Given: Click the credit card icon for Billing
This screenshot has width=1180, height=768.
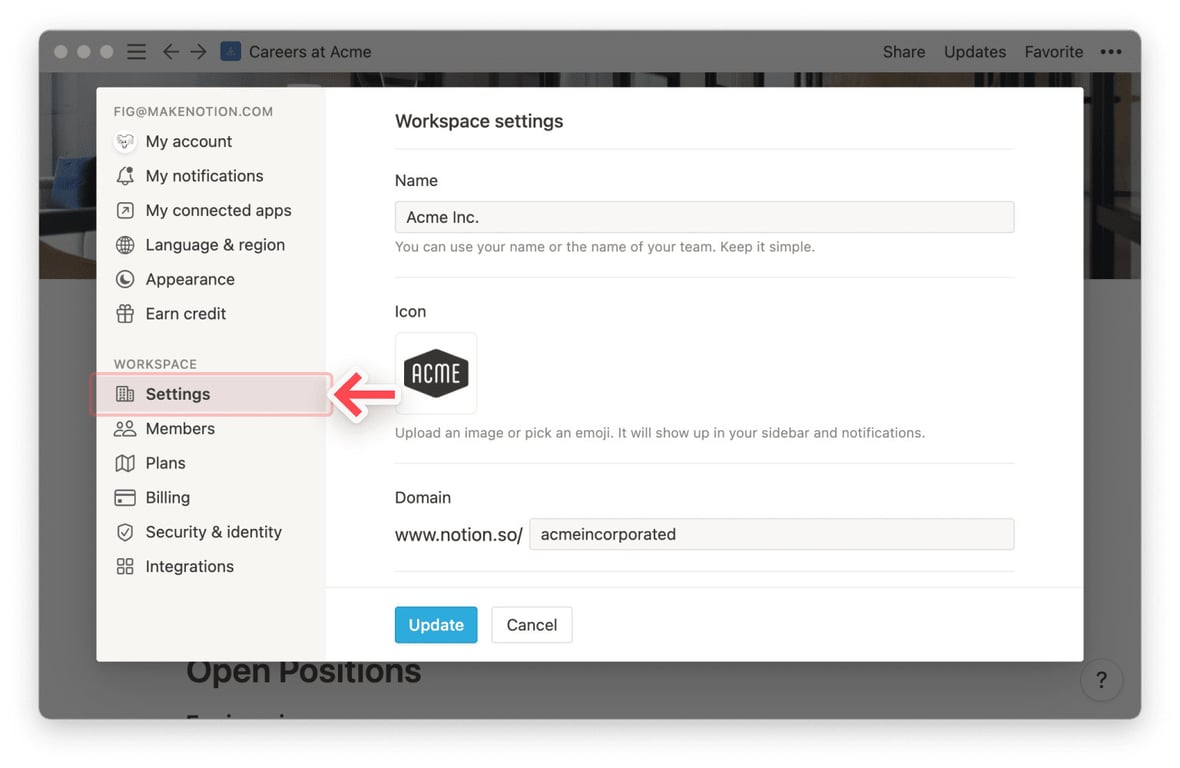Looking at the screenshot, I should [125, 498].
